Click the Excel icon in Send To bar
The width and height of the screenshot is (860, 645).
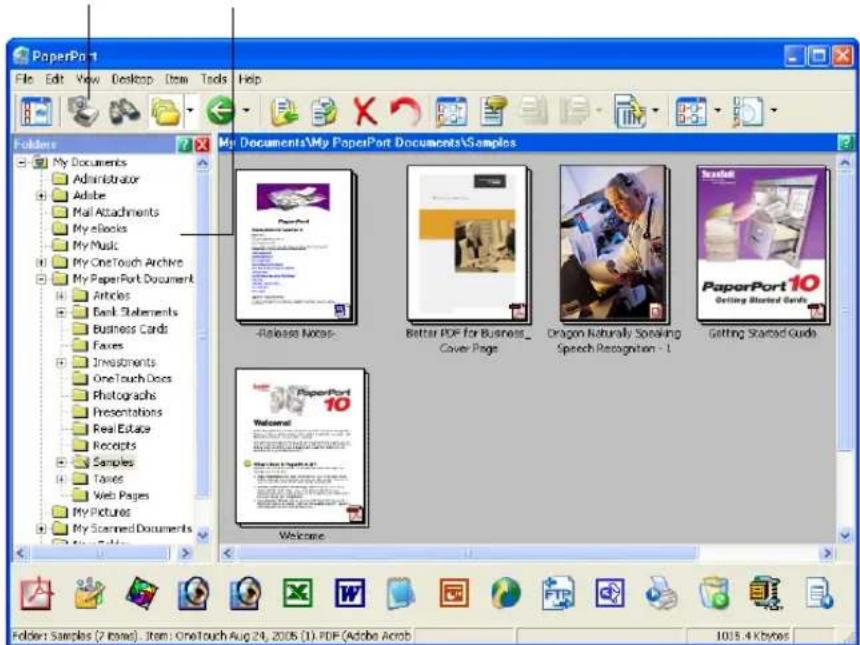tap(298, 594)
